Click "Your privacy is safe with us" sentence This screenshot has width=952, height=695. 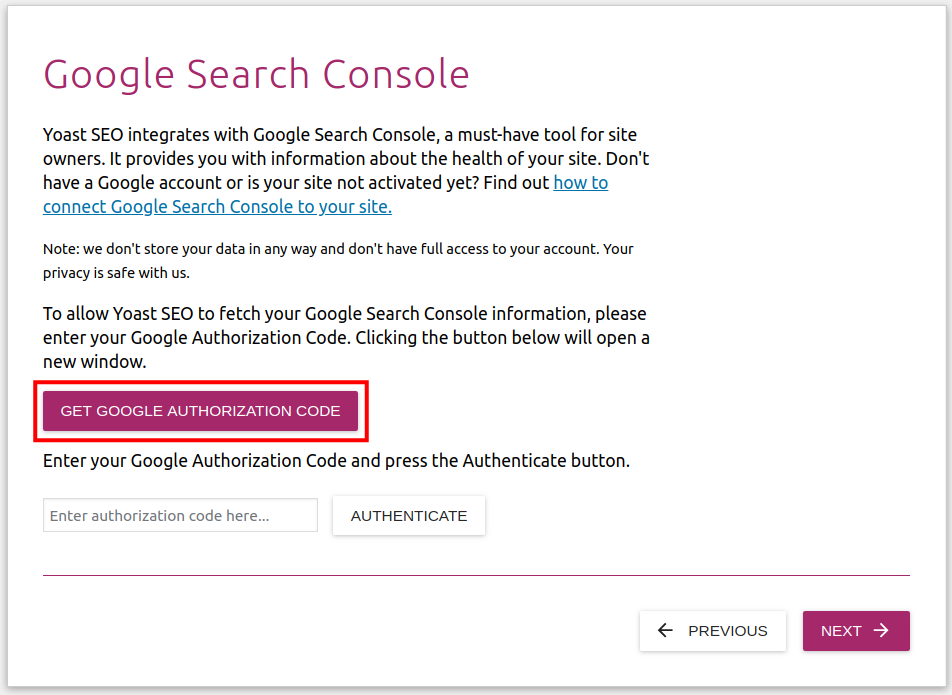tap(116, 272)
